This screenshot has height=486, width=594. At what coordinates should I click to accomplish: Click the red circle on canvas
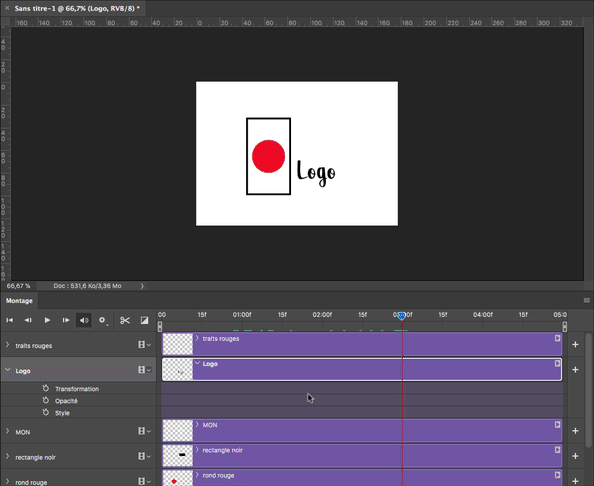tap(269, 156)
